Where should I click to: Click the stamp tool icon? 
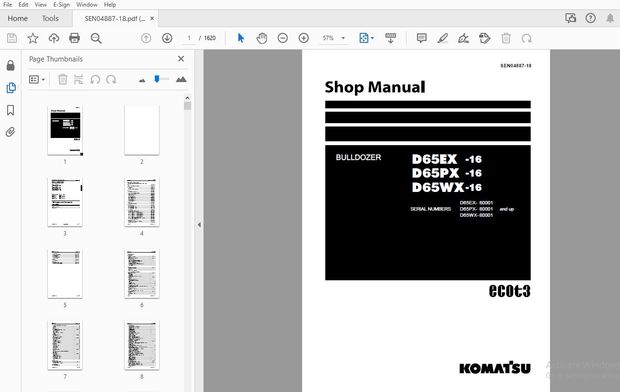tap(484, 38)
